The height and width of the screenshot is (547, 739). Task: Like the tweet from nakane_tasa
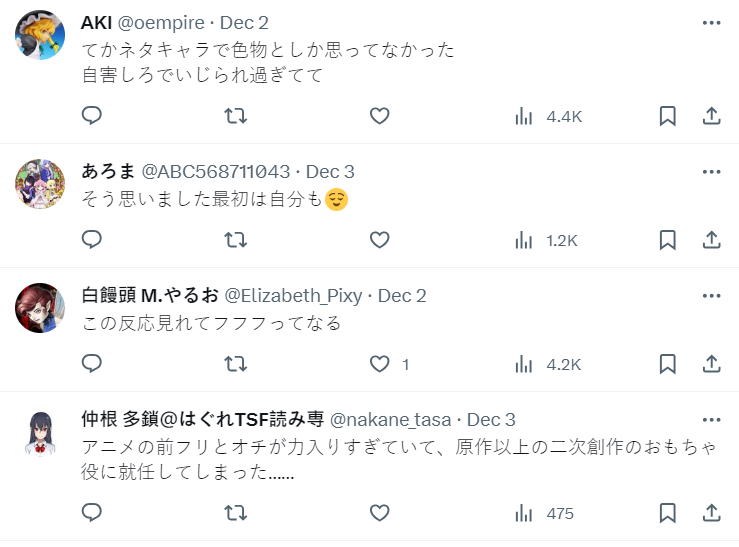379,513
